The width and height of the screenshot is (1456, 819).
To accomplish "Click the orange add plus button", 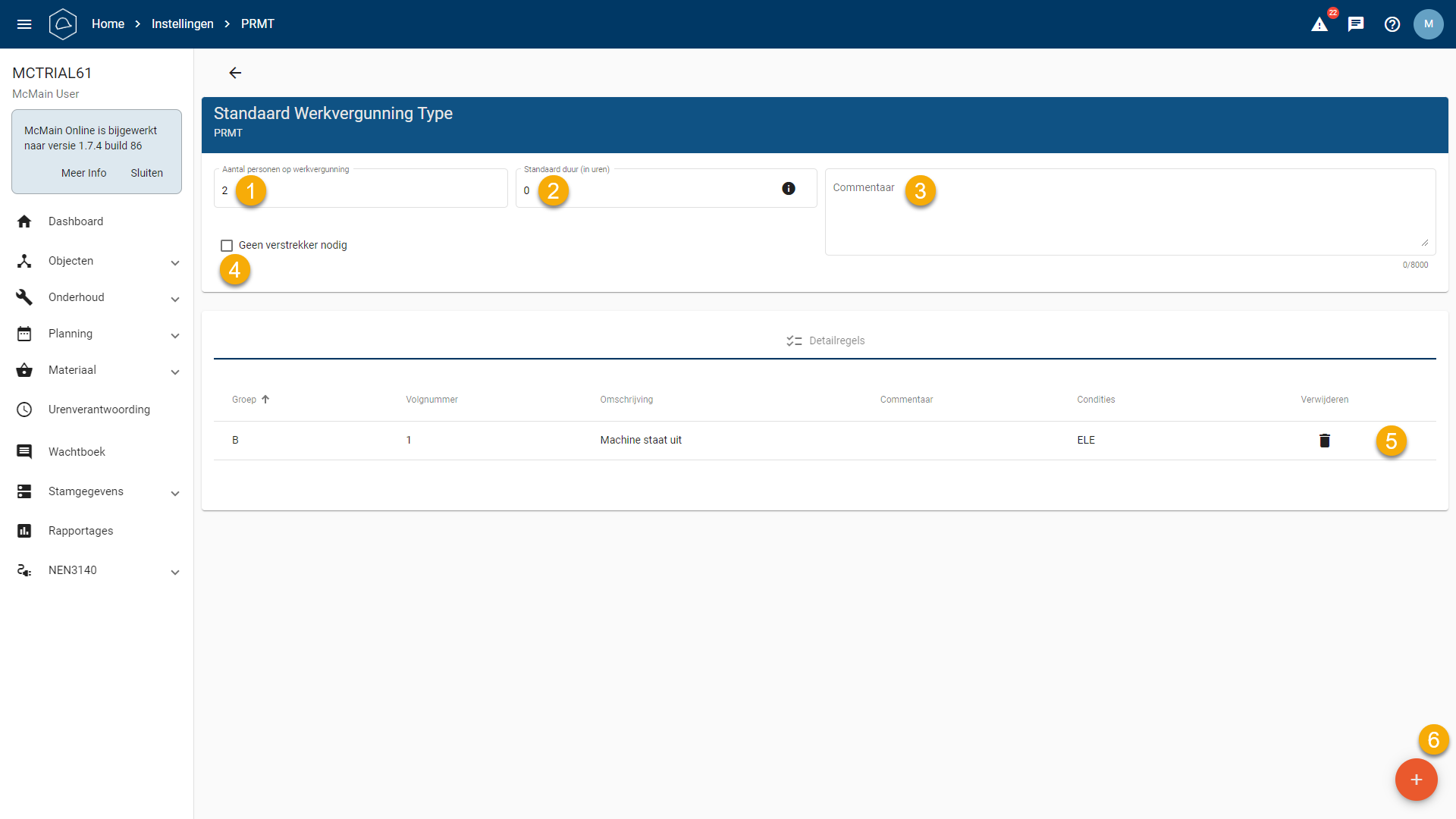I will point(1416,780).
